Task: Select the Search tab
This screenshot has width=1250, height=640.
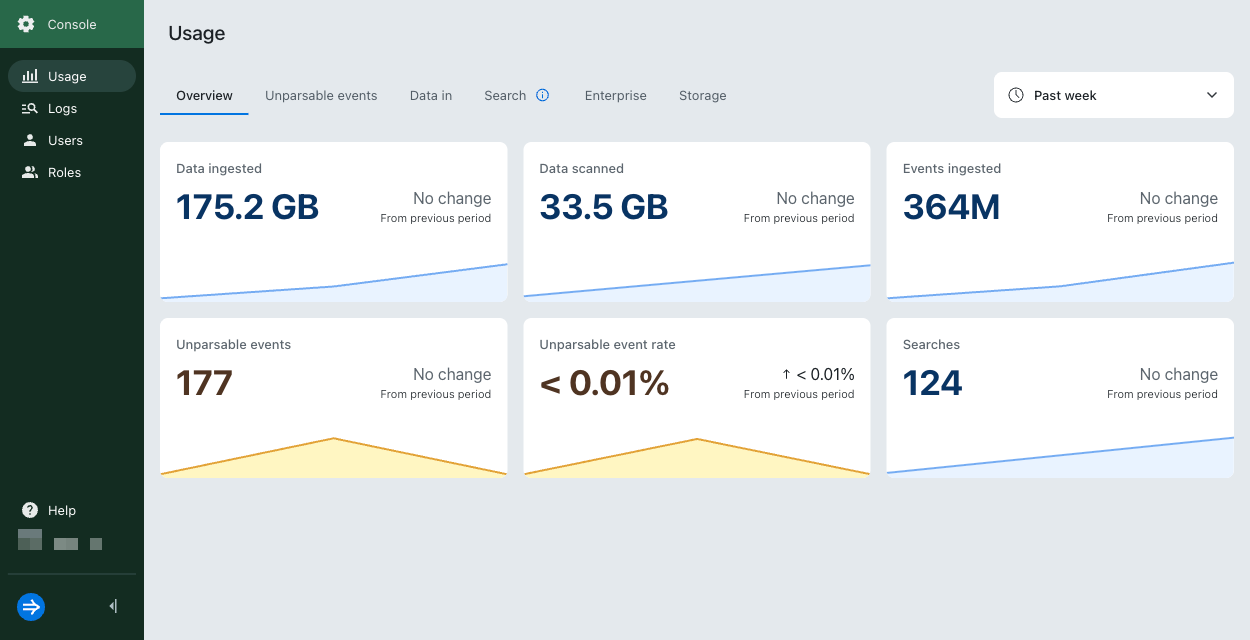Action: tap(506, 95)
